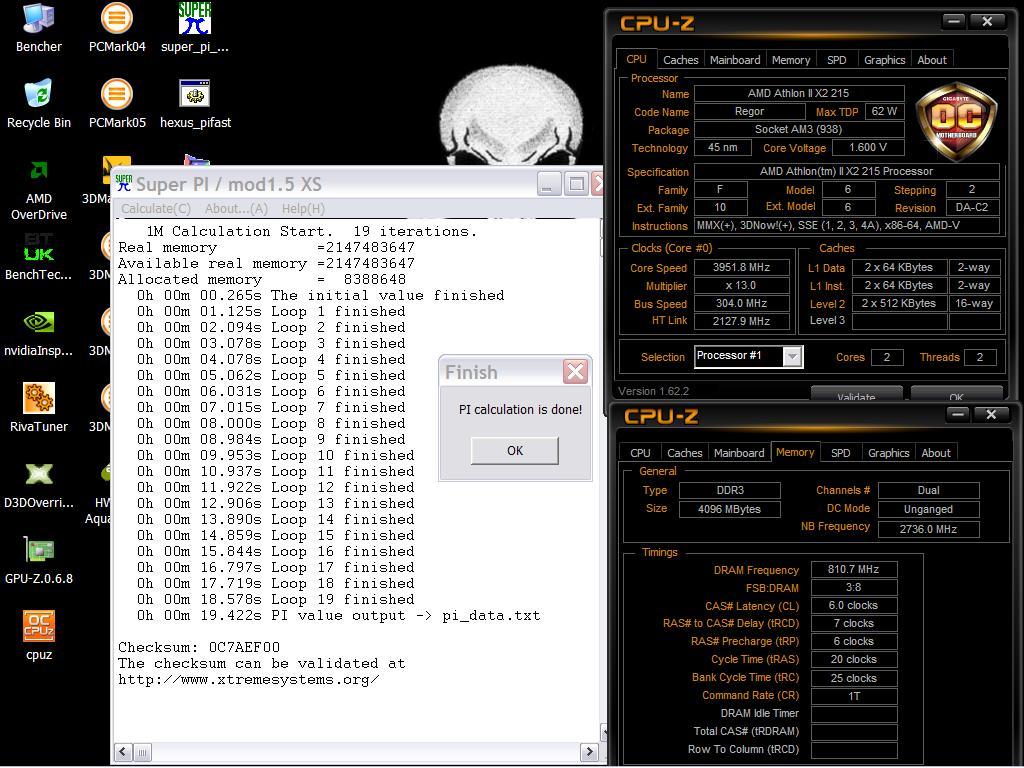Click the NB Frequency 2736.0 MHz value
The image size is (1024, 768).
[928, 529]
